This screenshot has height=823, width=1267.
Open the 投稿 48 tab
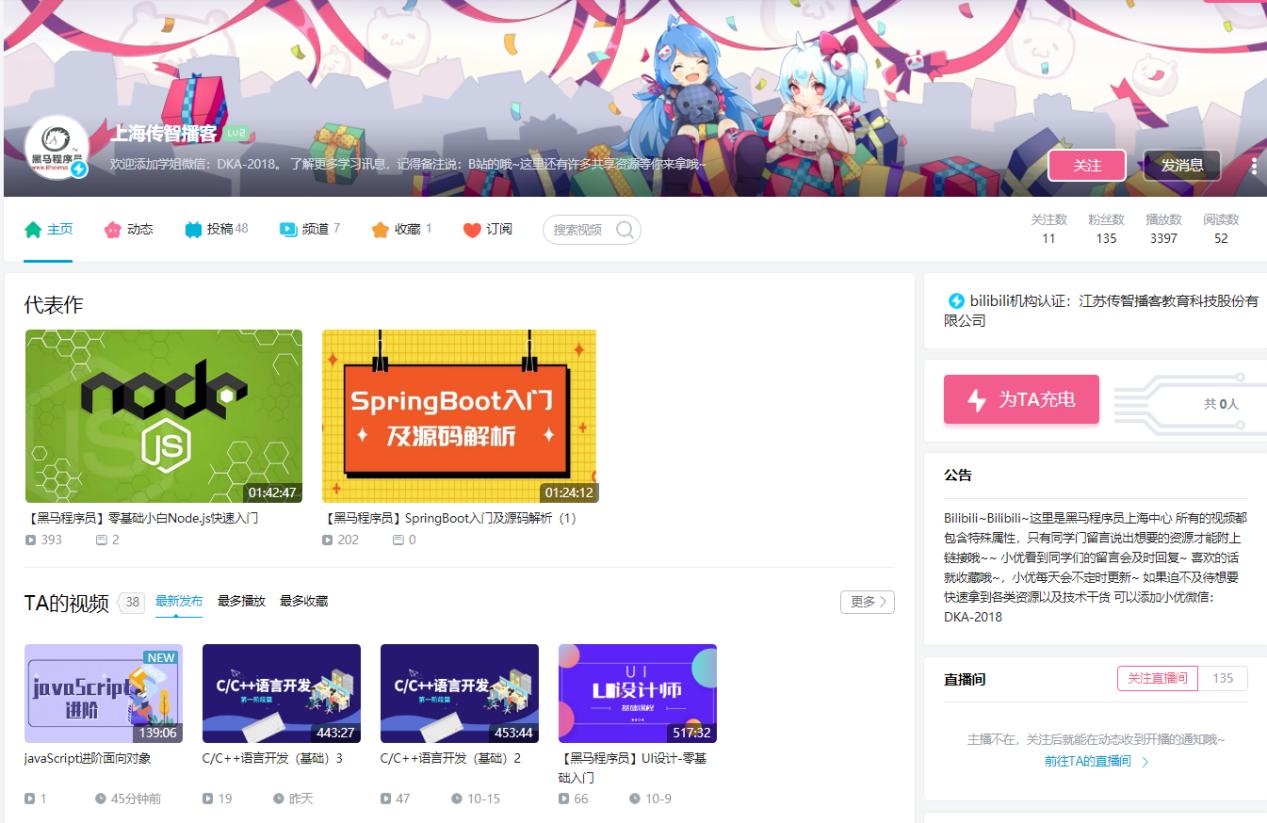click(216, 229)
